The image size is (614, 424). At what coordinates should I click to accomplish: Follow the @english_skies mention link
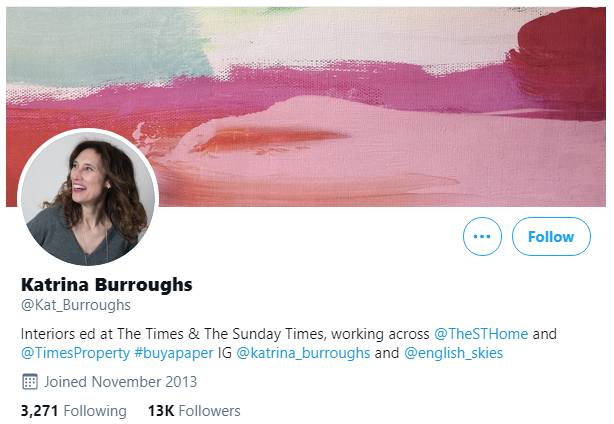(453, 353)
